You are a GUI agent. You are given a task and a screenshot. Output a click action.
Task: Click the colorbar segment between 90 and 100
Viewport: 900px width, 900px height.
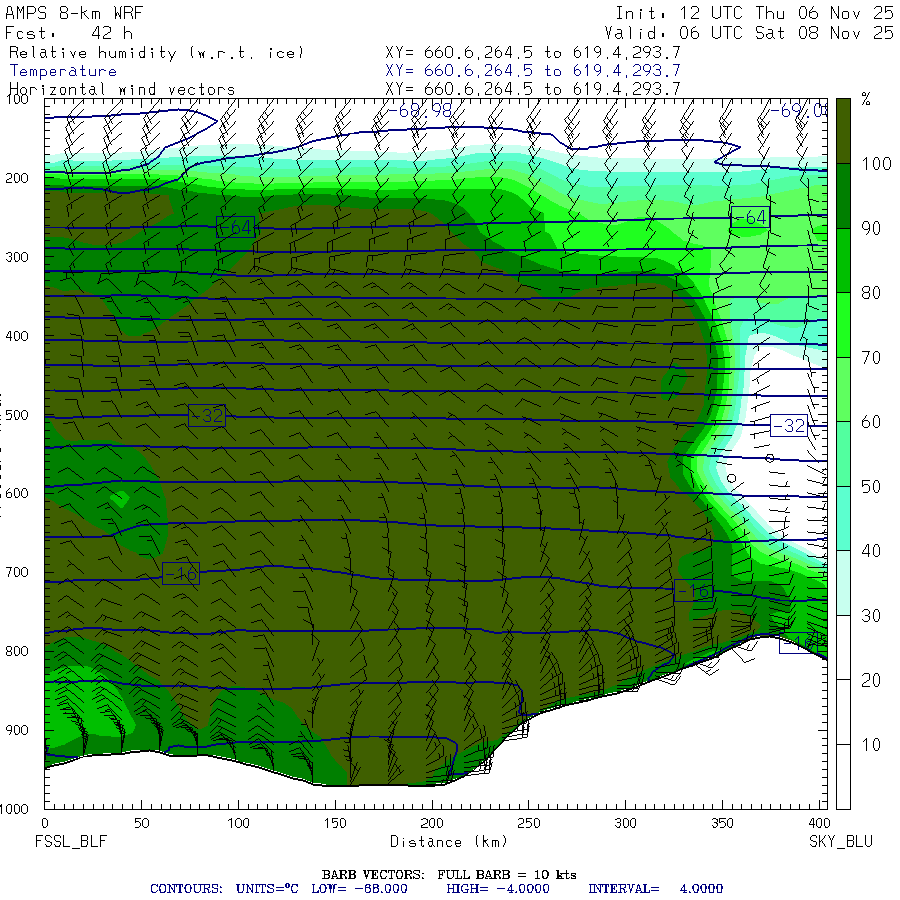coord(843,196)
